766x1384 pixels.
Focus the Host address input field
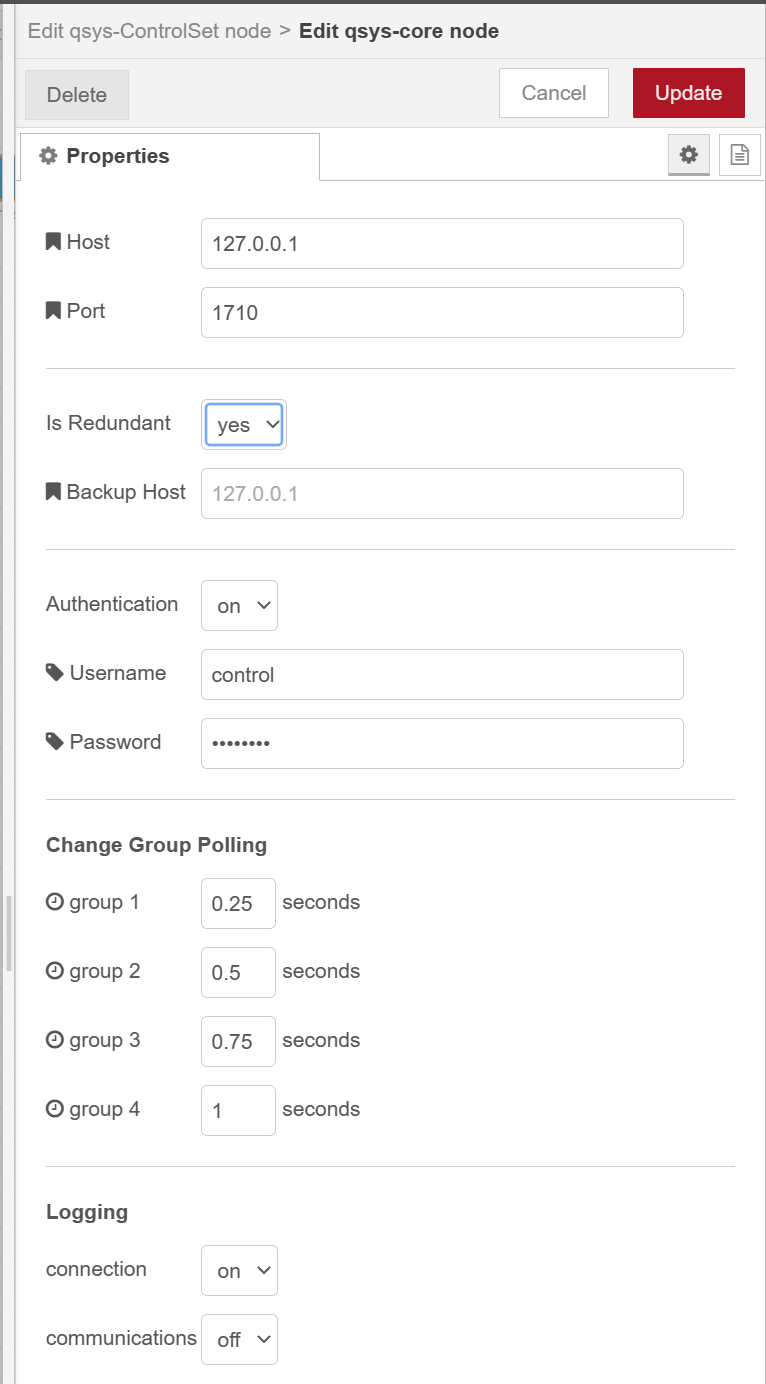point(442,244)
